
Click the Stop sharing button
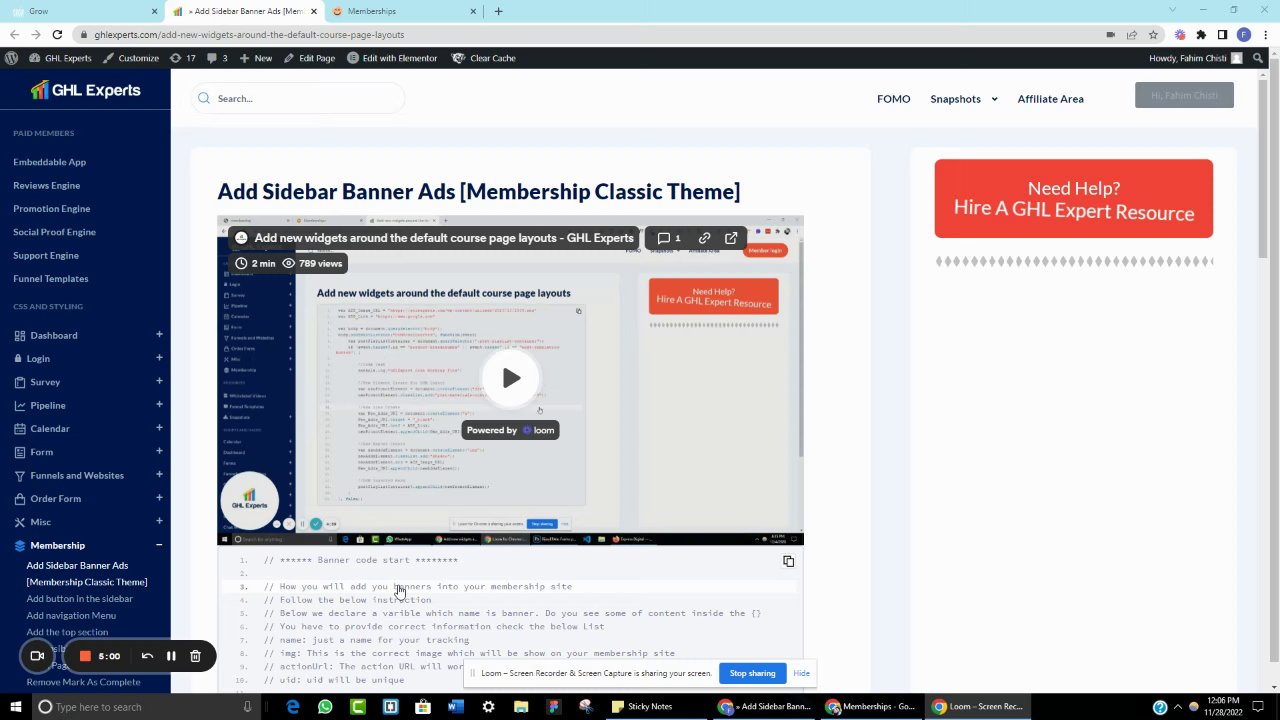pyautogui.click(x=752, y=673)
